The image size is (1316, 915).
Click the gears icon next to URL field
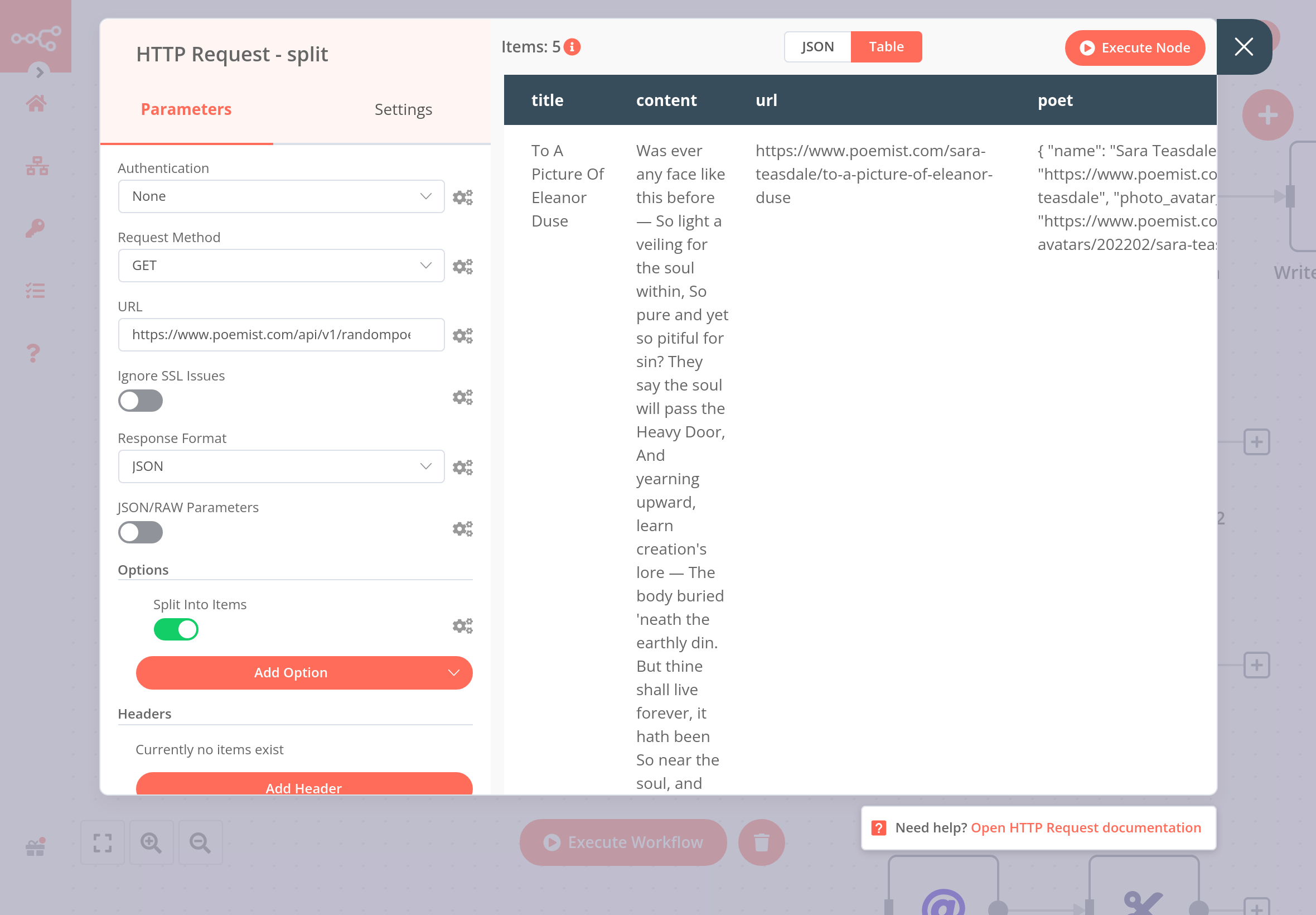pos(462,335)
